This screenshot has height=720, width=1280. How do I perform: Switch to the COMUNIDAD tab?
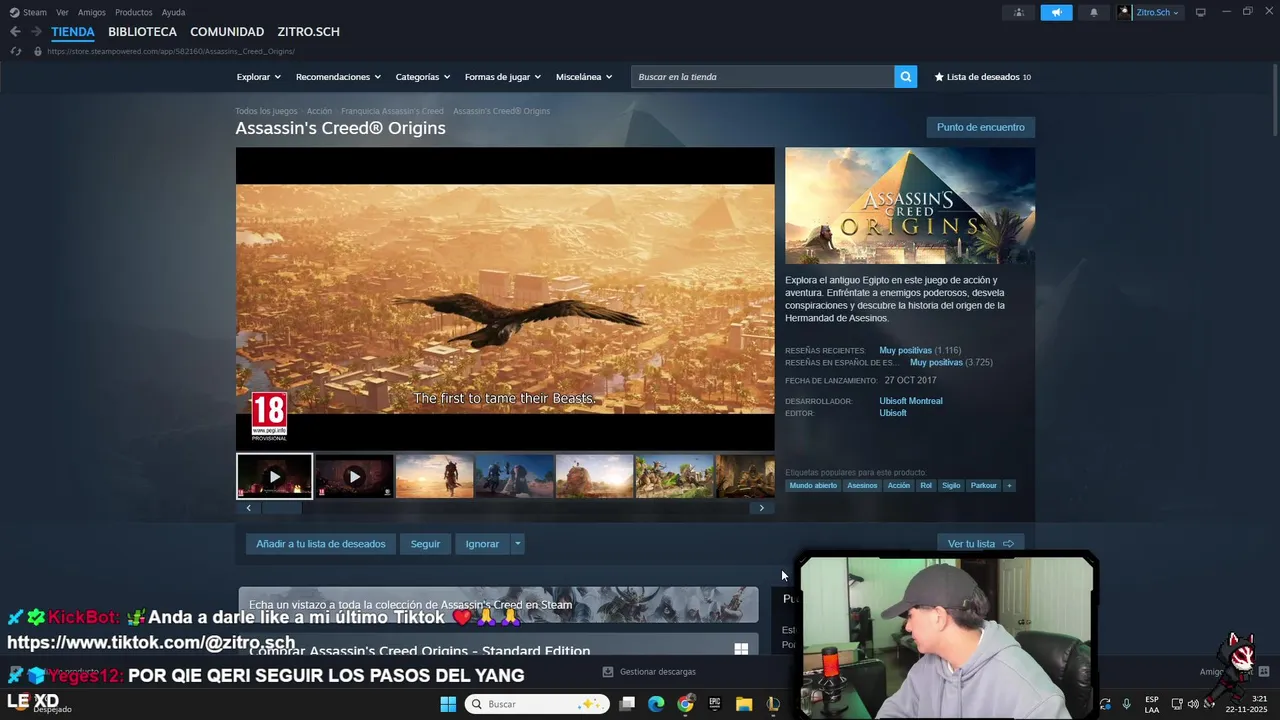(x=227, y=32)
